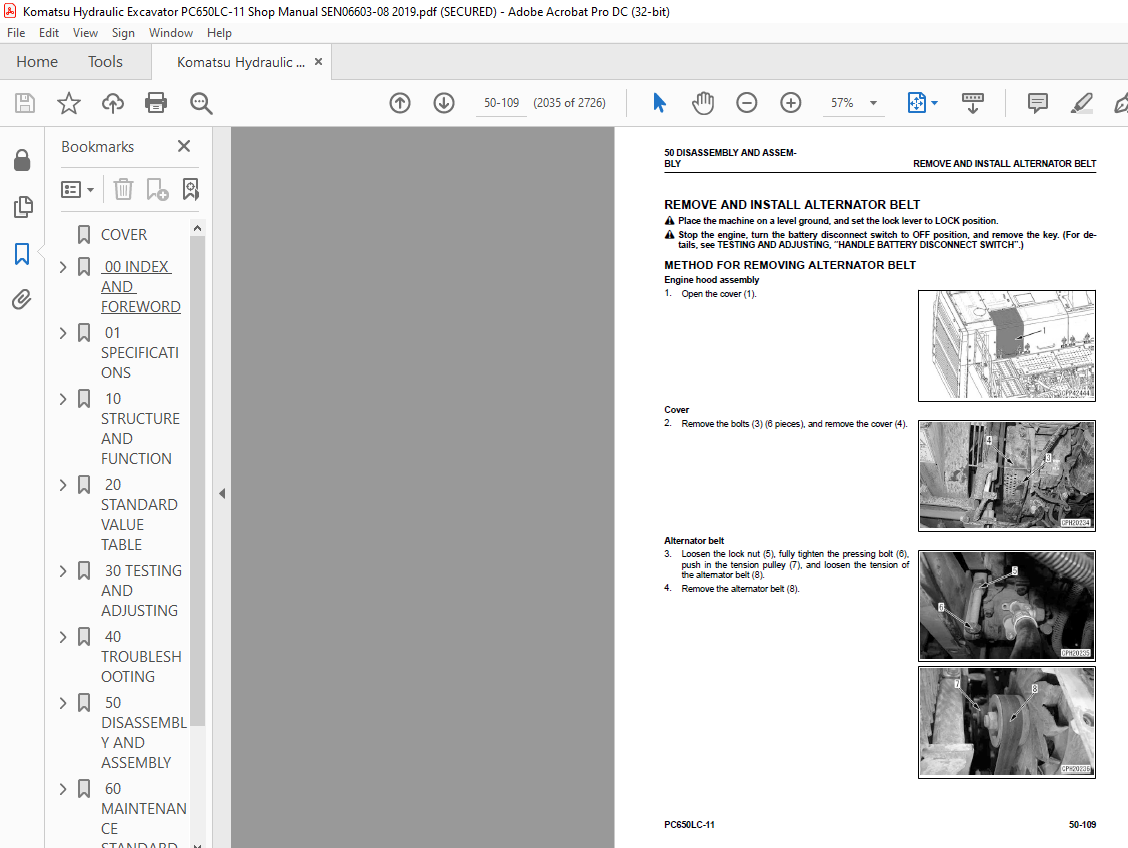Activate the Hand pan tool

point(703,103)
